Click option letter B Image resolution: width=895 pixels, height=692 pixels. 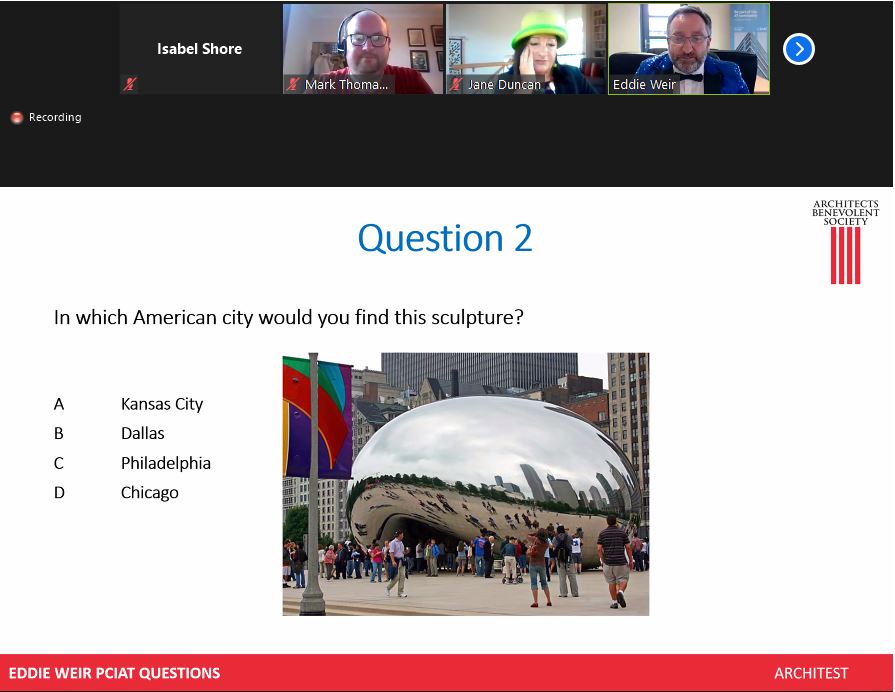tap(59, 433)
